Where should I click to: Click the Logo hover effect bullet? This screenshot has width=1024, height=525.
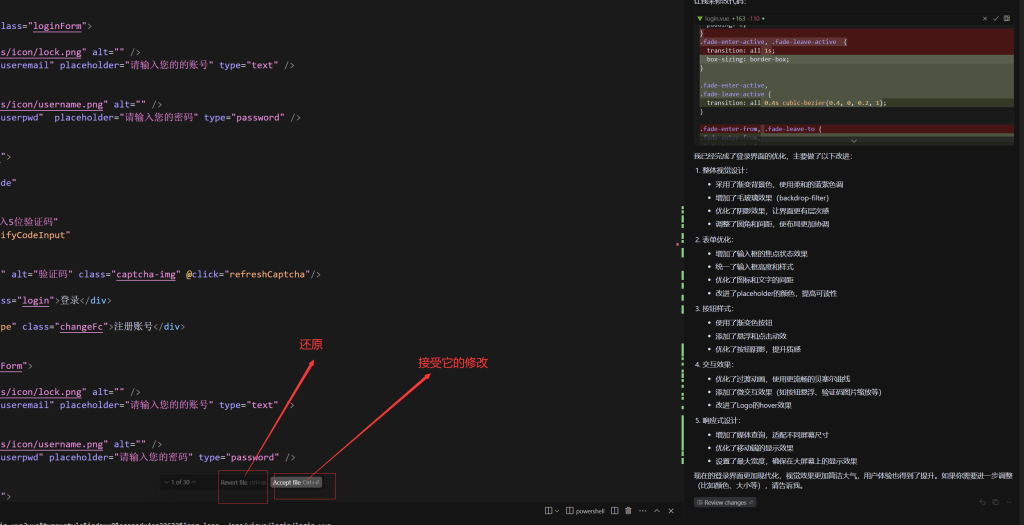(x=753, y=405)
